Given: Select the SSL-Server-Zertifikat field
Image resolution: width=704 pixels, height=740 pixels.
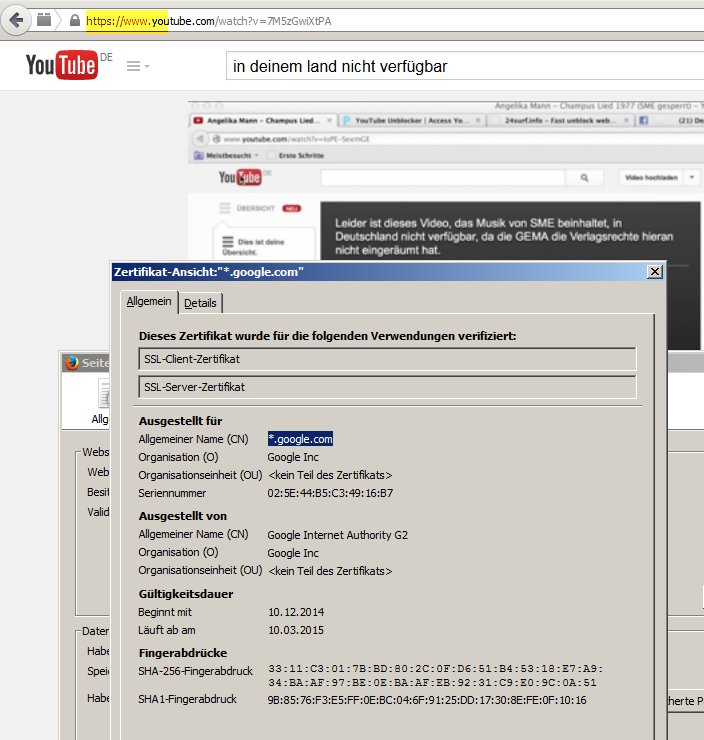Looking at the screenshot, I should [x=387, y=387].
